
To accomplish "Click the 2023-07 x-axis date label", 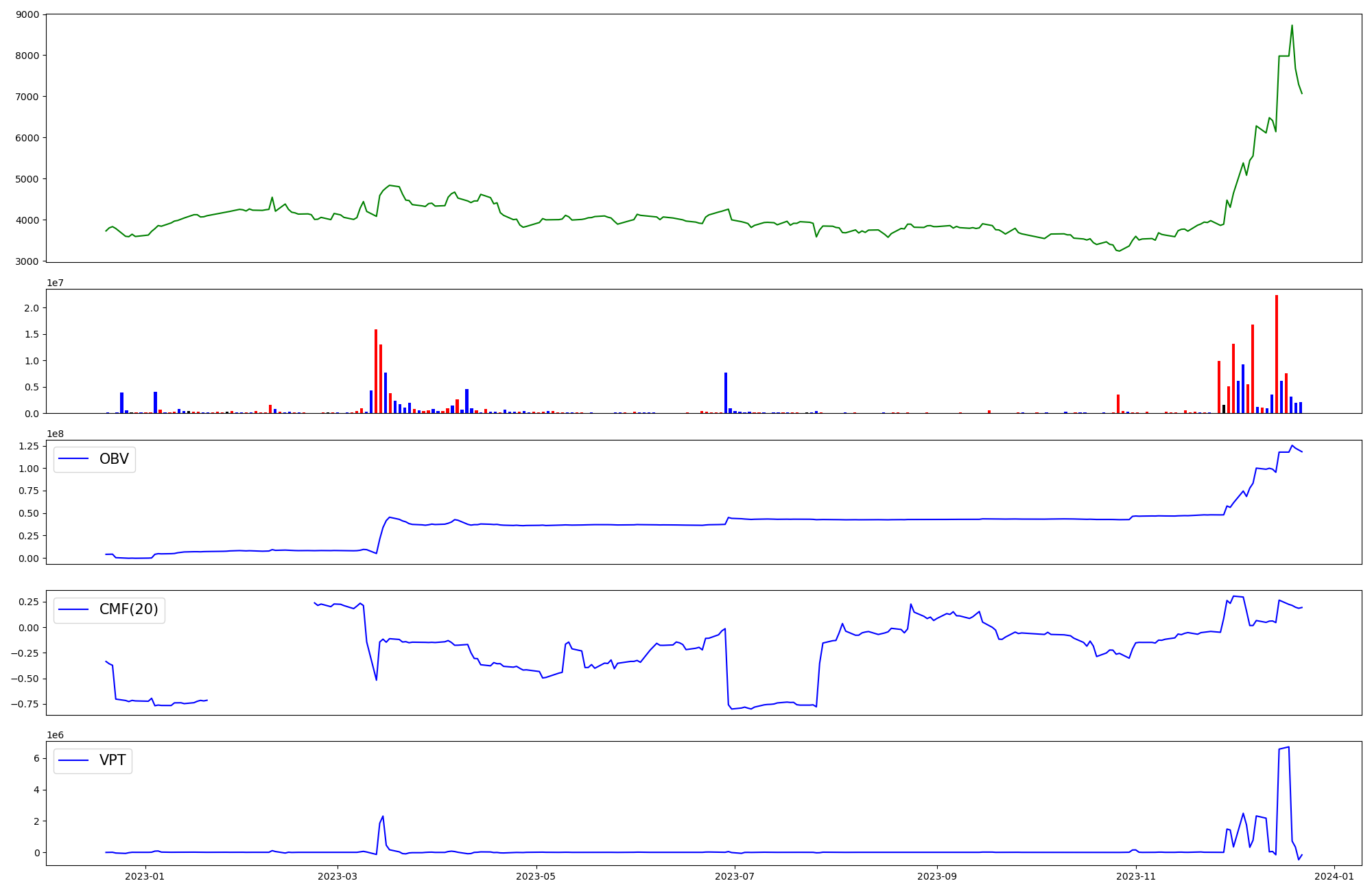I will 735,876.
